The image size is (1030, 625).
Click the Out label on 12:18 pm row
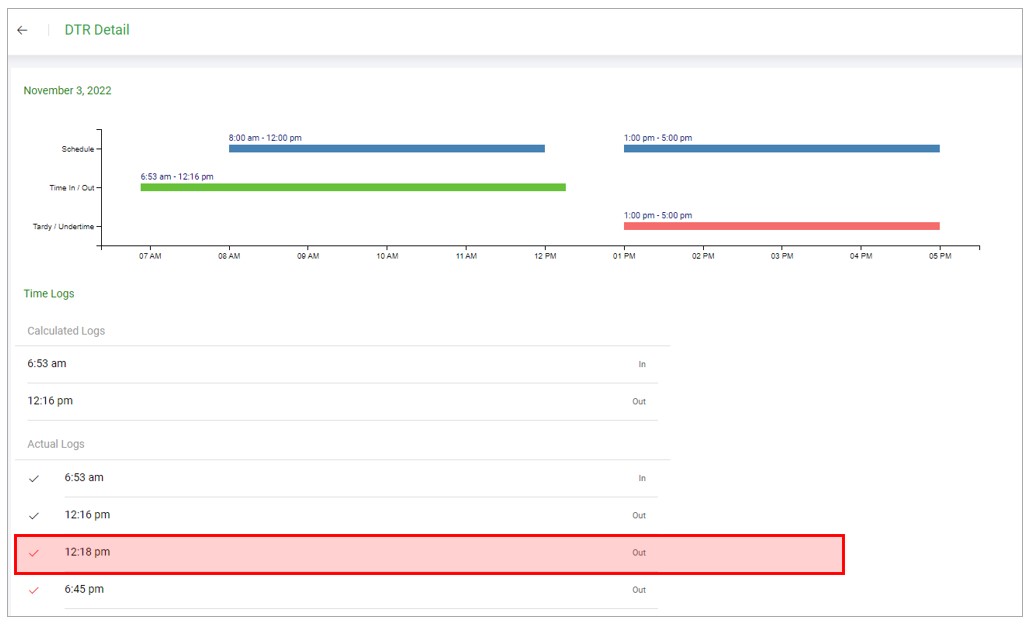pyautogui.click(x=638, y=553)
